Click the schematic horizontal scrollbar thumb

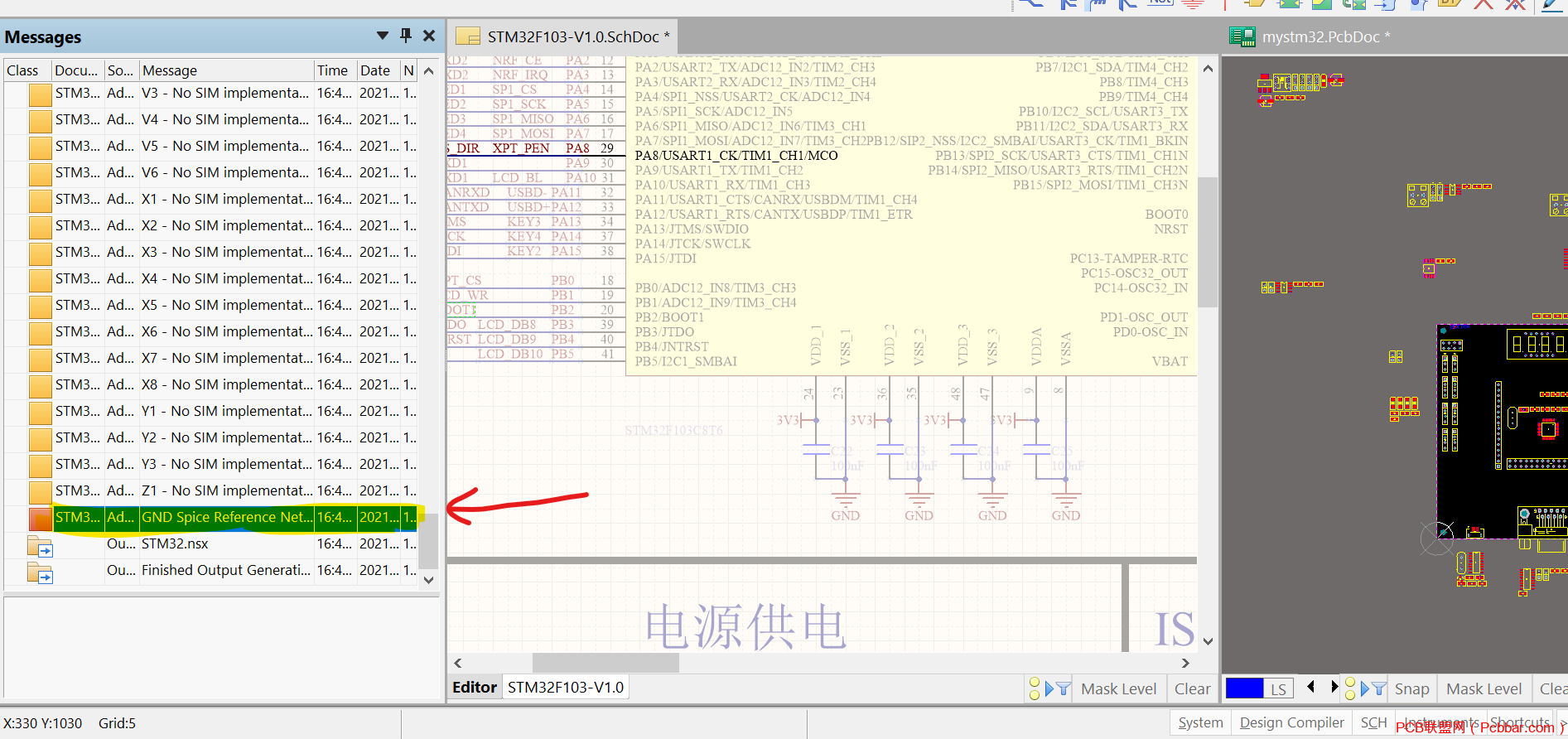(x=605, y=663)
